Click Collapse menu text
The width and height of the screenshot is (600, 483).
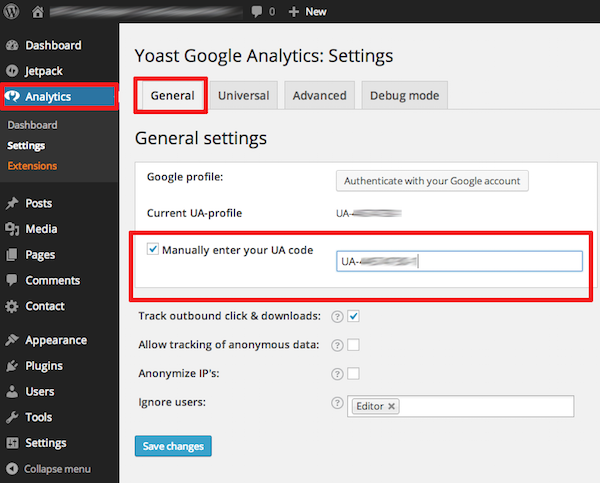point(57,469)
